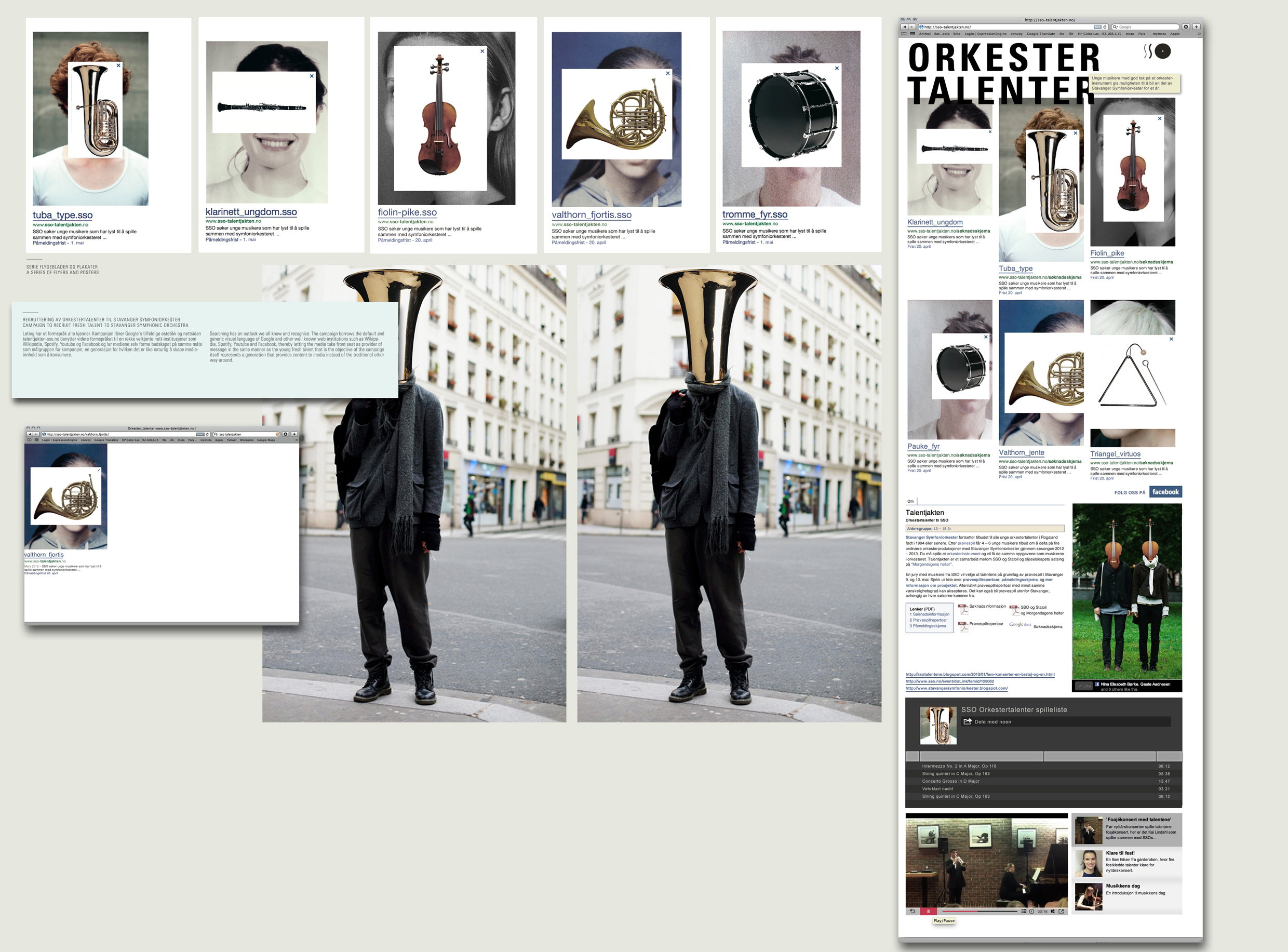Open the Klarinett_ungdom result link
1288x952 pixels.
(935, 222)
